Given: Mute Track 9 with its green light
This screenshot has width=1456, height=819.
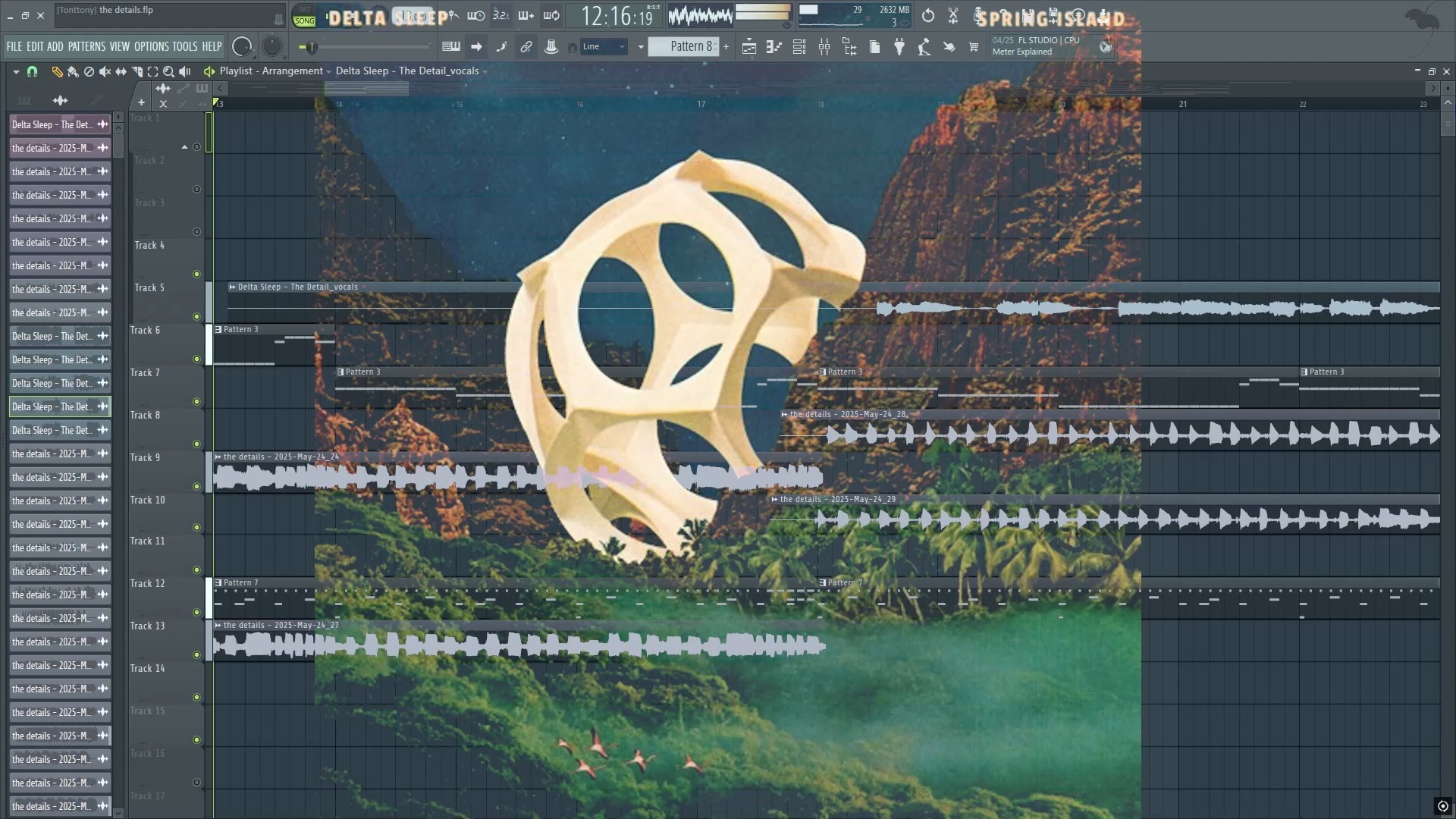Looking at the screenshot, I should pos(196,486).
